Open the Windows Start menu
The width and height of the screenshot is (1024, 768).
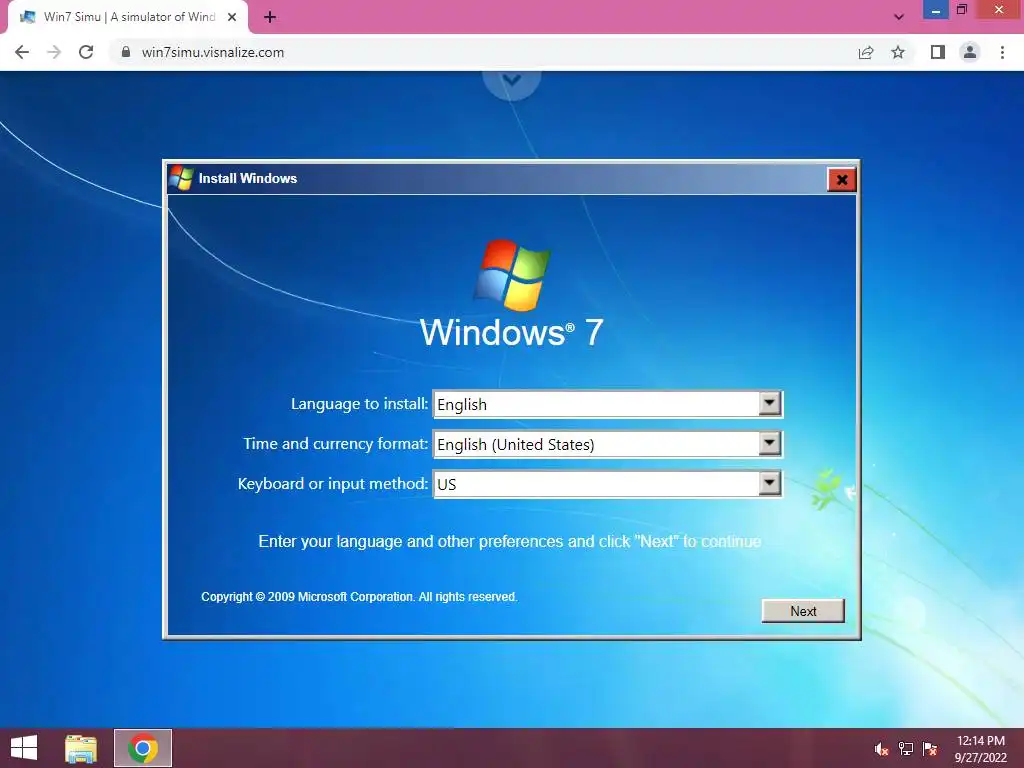24,748
